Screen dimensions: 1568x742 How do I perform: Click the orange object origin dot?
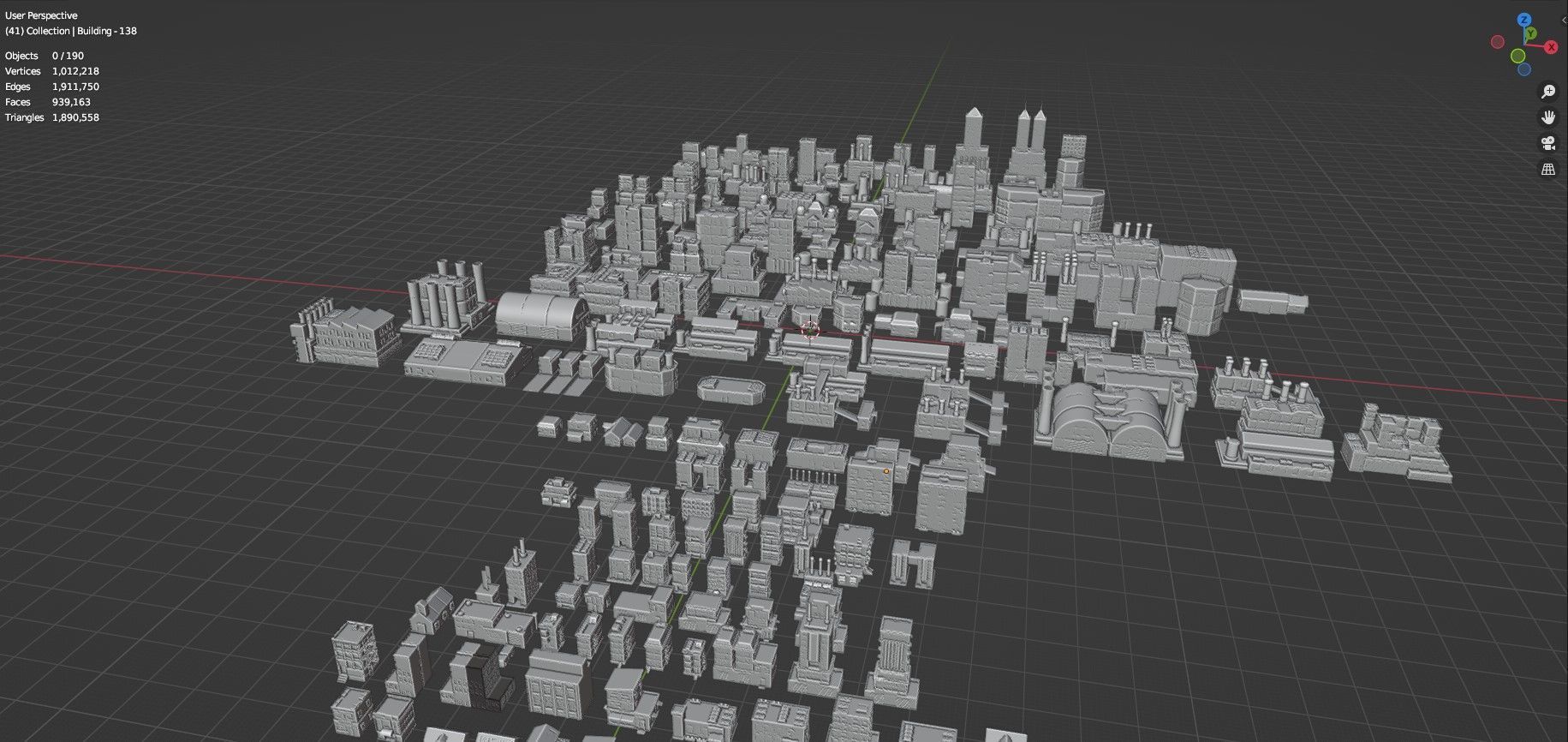[x=886, y=470]
